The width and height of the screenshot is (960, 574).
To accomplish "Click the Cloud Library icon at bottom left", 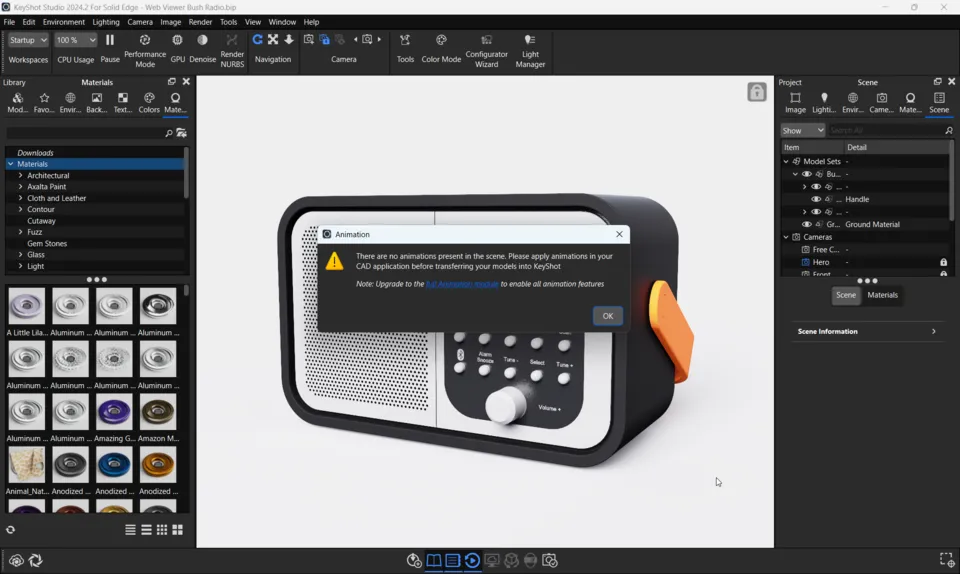I will pos(17,560).
